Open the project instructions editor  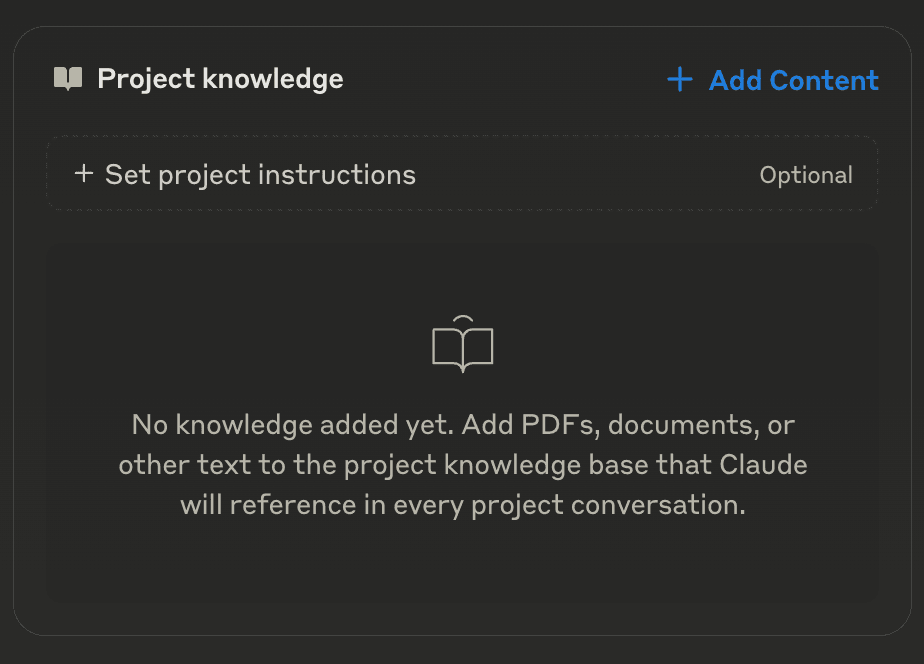(259, 174)
